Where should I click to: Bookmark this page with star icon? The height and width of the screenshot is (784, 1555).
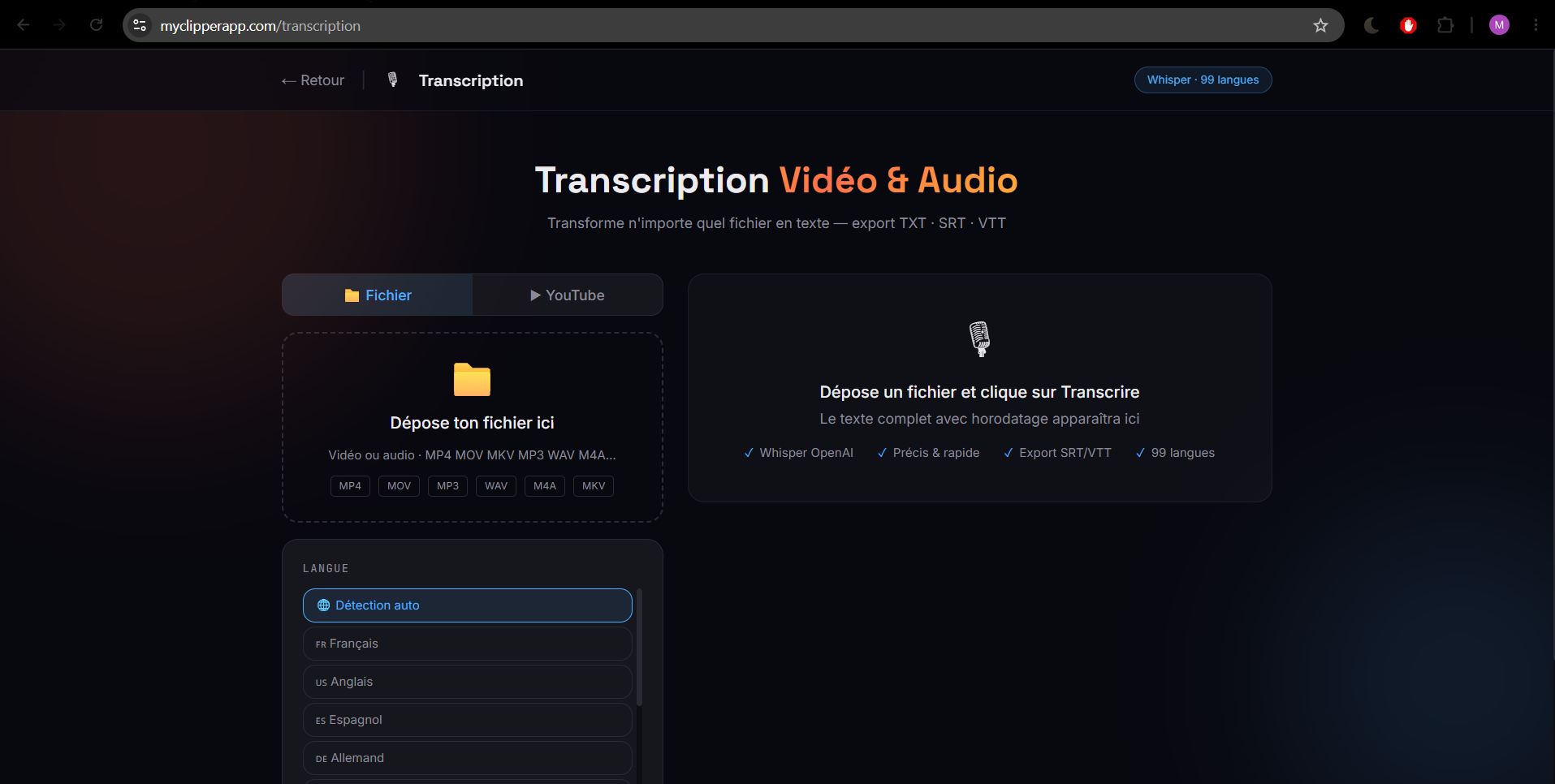[x=1320, y=25]
